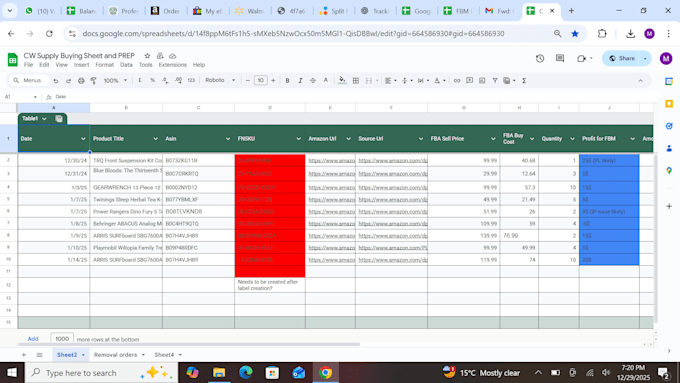Open Google Tasks side panel
The image size is (680, 383).
click(x=669, y=126)
